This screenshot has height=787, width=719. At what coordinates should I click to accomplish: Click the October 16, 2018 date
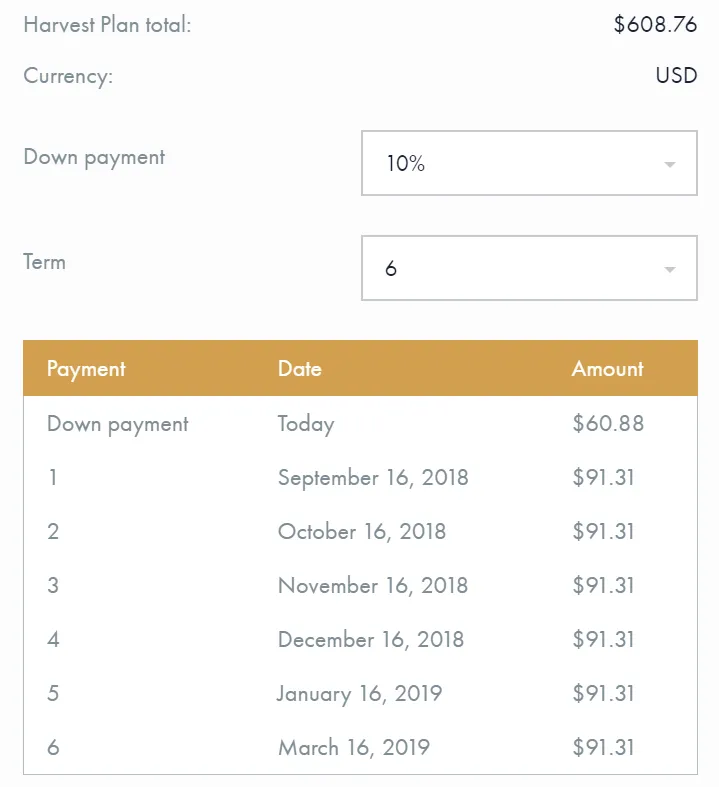click(x=362, y=532)
